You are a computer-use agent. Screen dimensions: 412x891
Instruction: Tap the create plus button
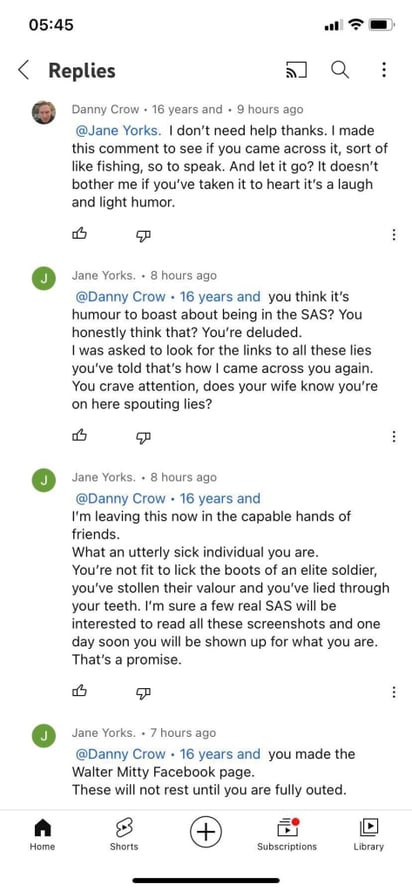click(206, 832)
